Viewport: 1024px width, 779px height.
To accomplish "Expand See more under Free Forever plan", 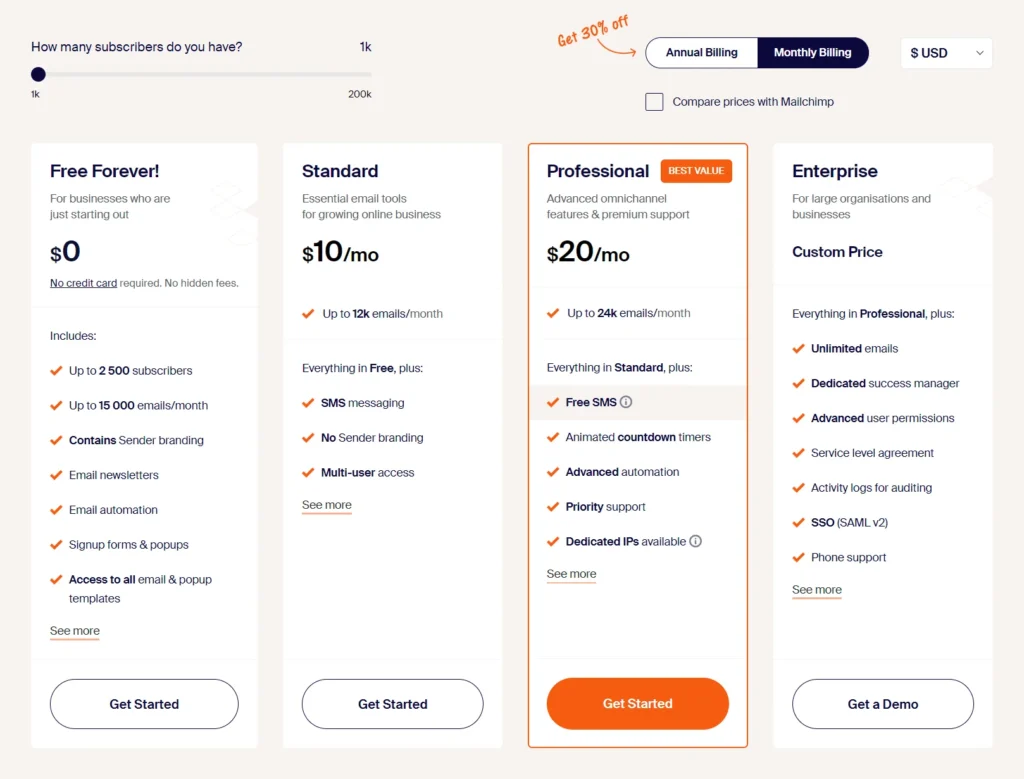I will (74, 631).
